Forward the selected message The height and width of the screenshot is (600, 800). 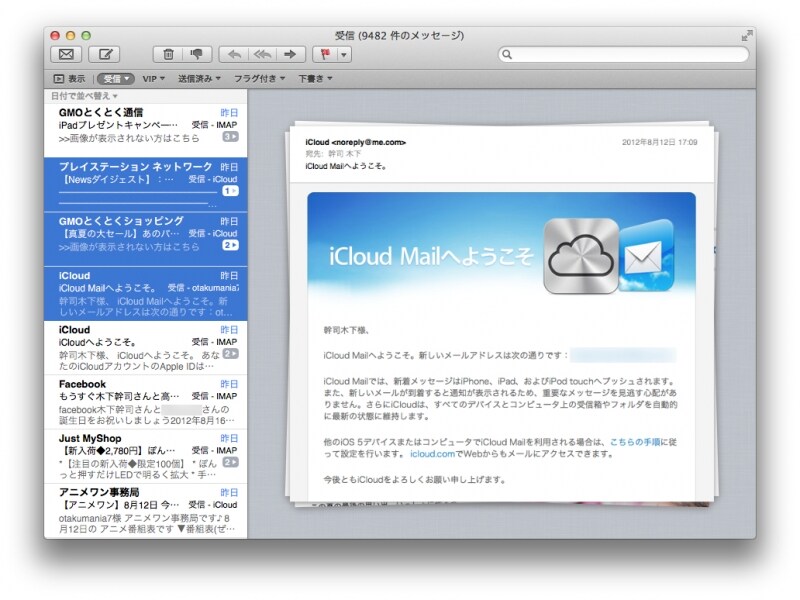pyautogui.click(x=290, y=55)
